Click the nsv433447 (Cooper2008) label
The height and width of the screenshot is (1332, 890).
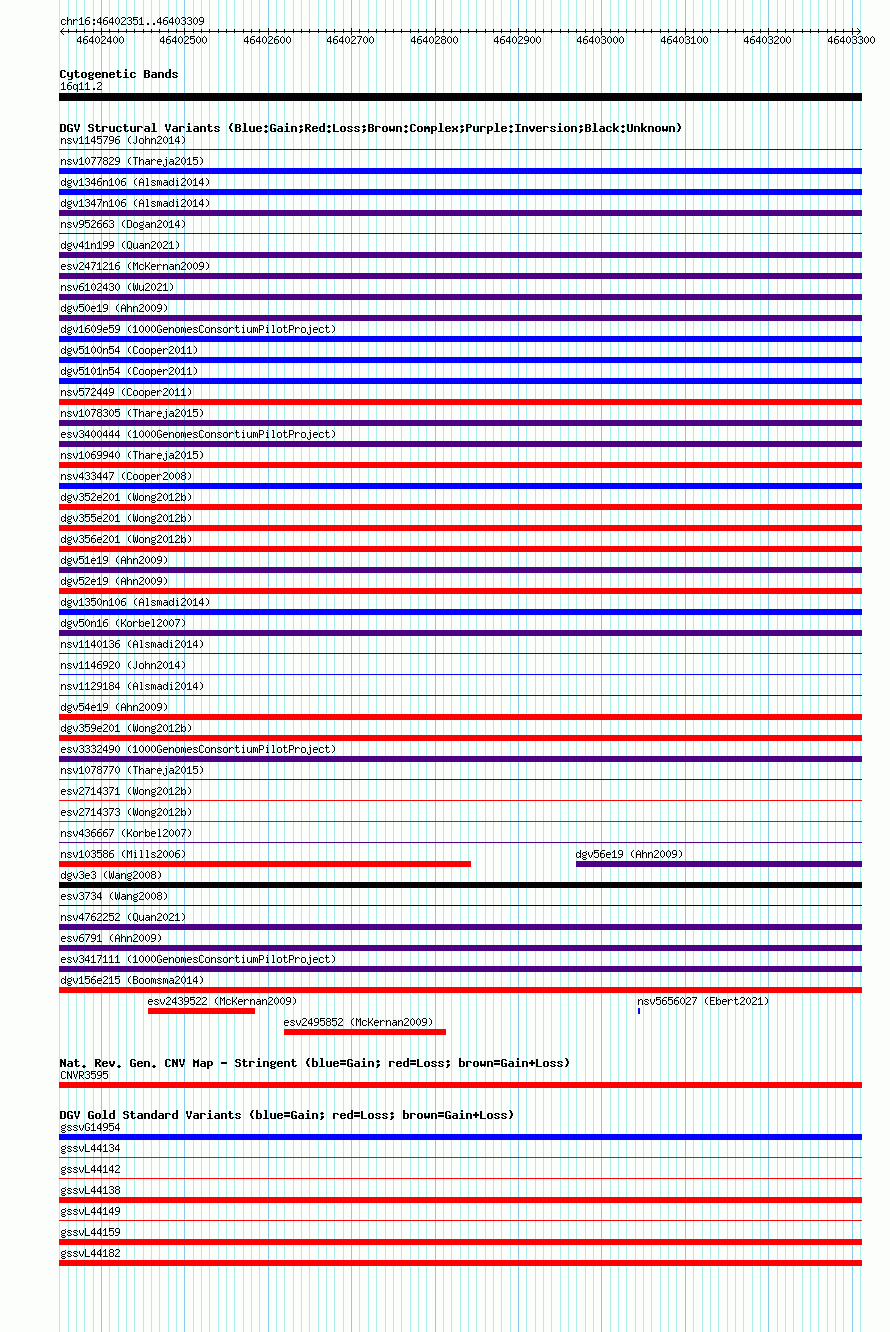point(126,477)
